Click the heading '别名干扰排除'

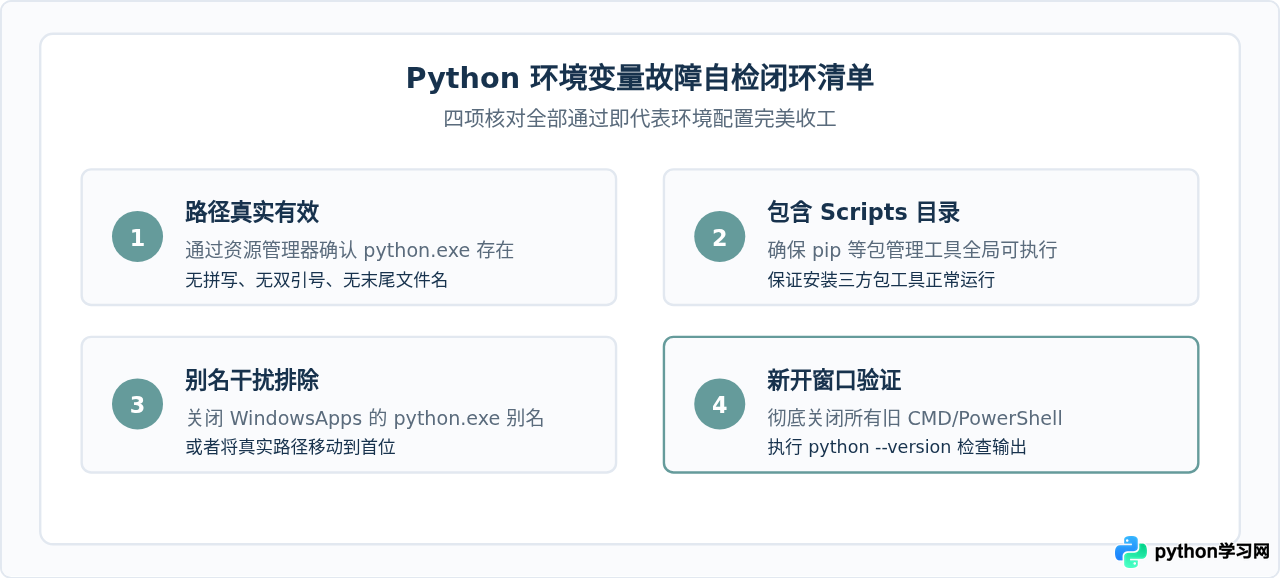252,380
